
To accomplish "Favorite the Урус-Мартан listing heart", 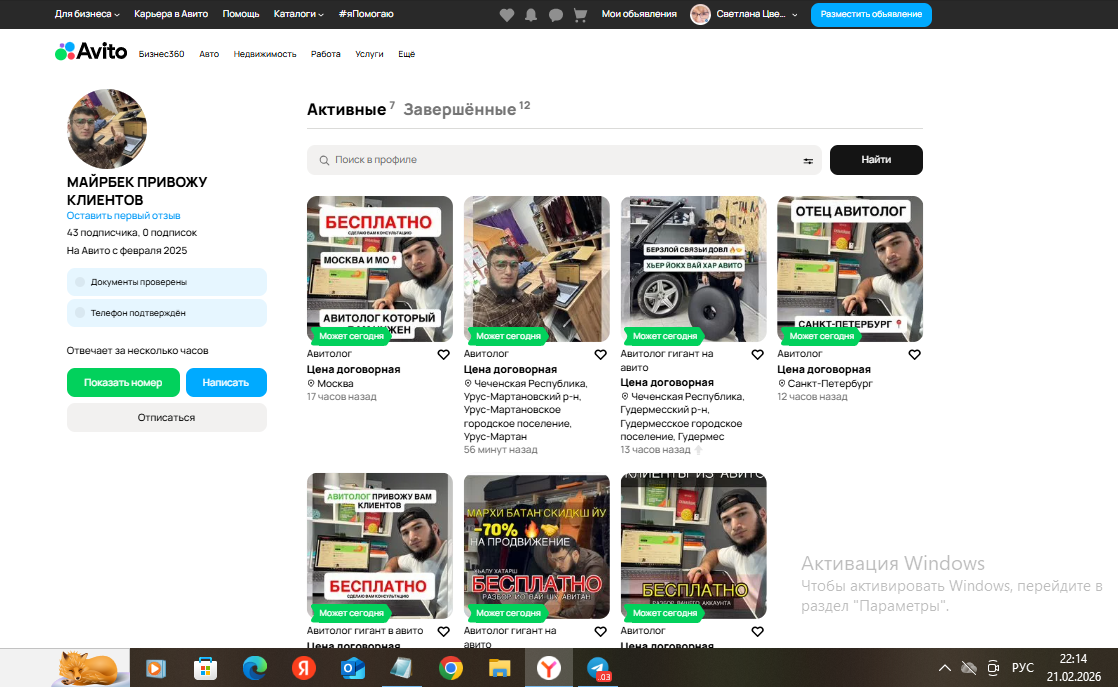I will 600,354.
